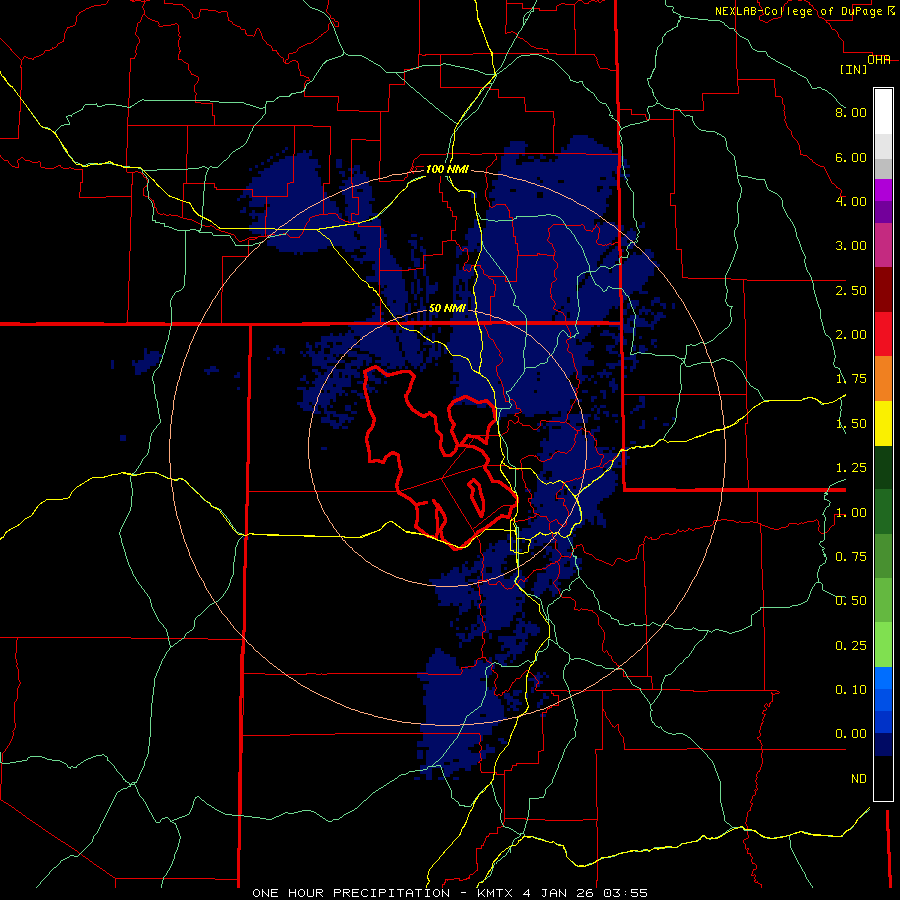This screenshot has width=900, height=900.
Task: Click the 50 NMI range ring label
Action: pos(447,308)
